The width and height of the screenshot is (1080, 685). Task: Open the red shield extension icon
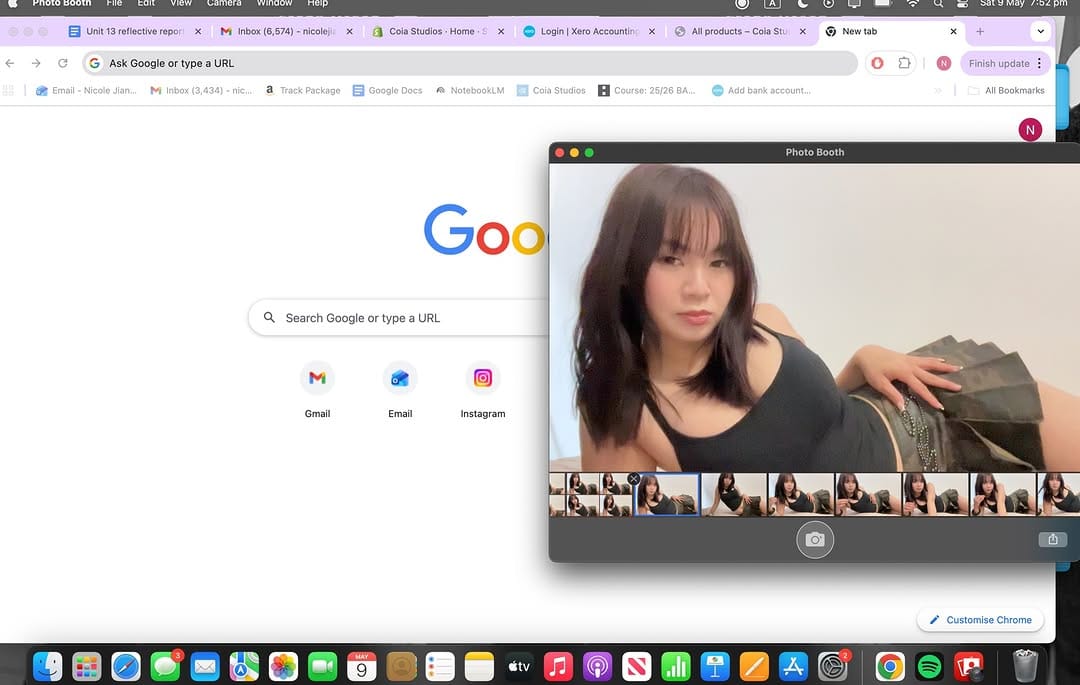(x=878, y=63)
